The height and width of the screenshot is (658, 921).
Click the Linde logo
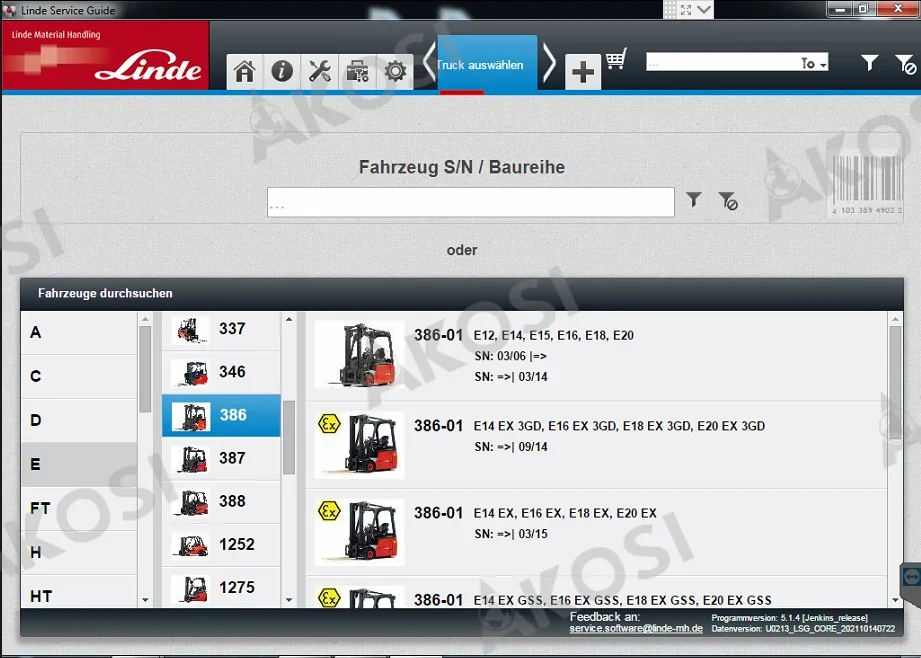click(x=148, y=66)
